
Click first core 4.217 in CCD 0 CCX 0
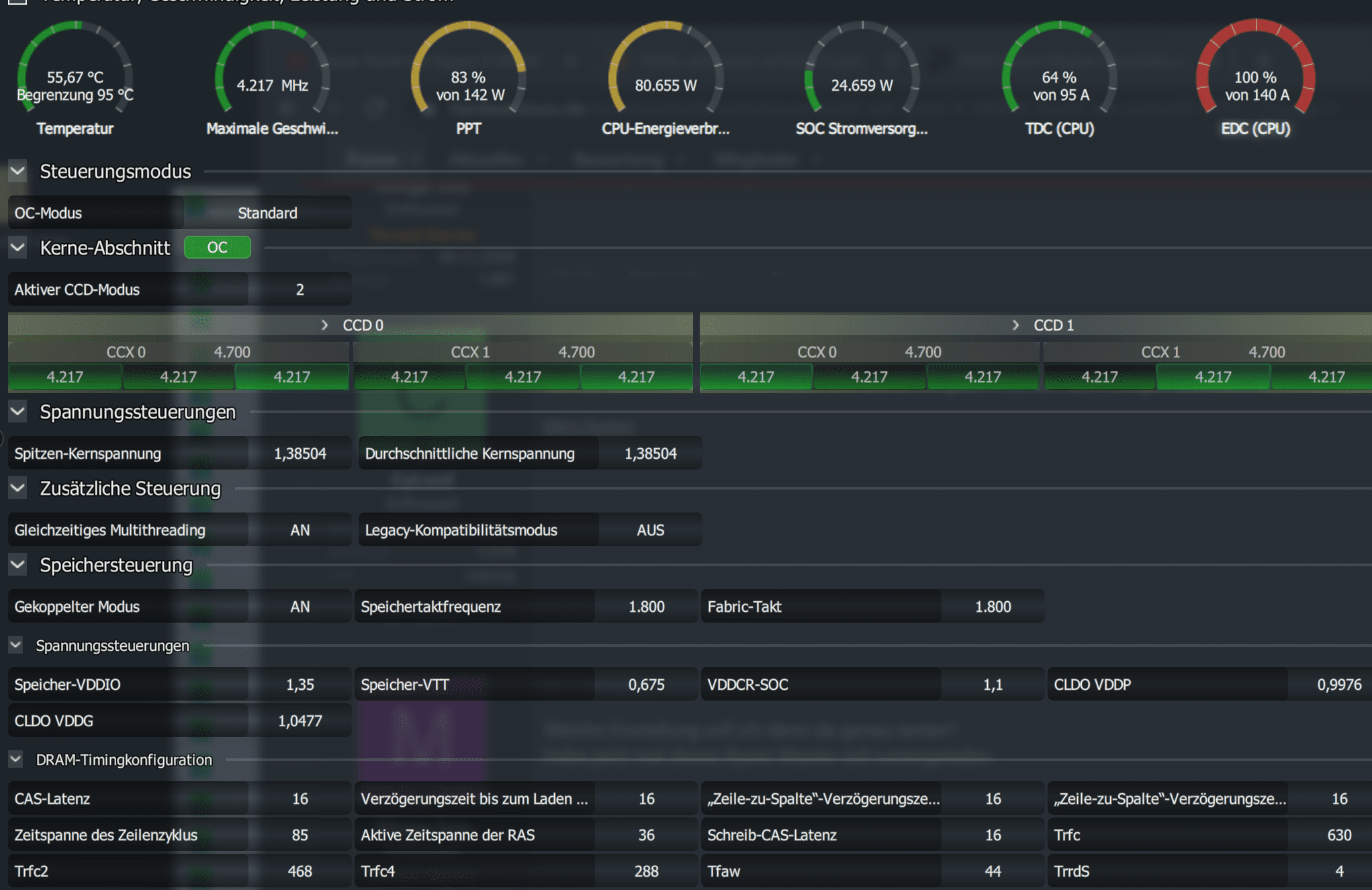(65, 377)
